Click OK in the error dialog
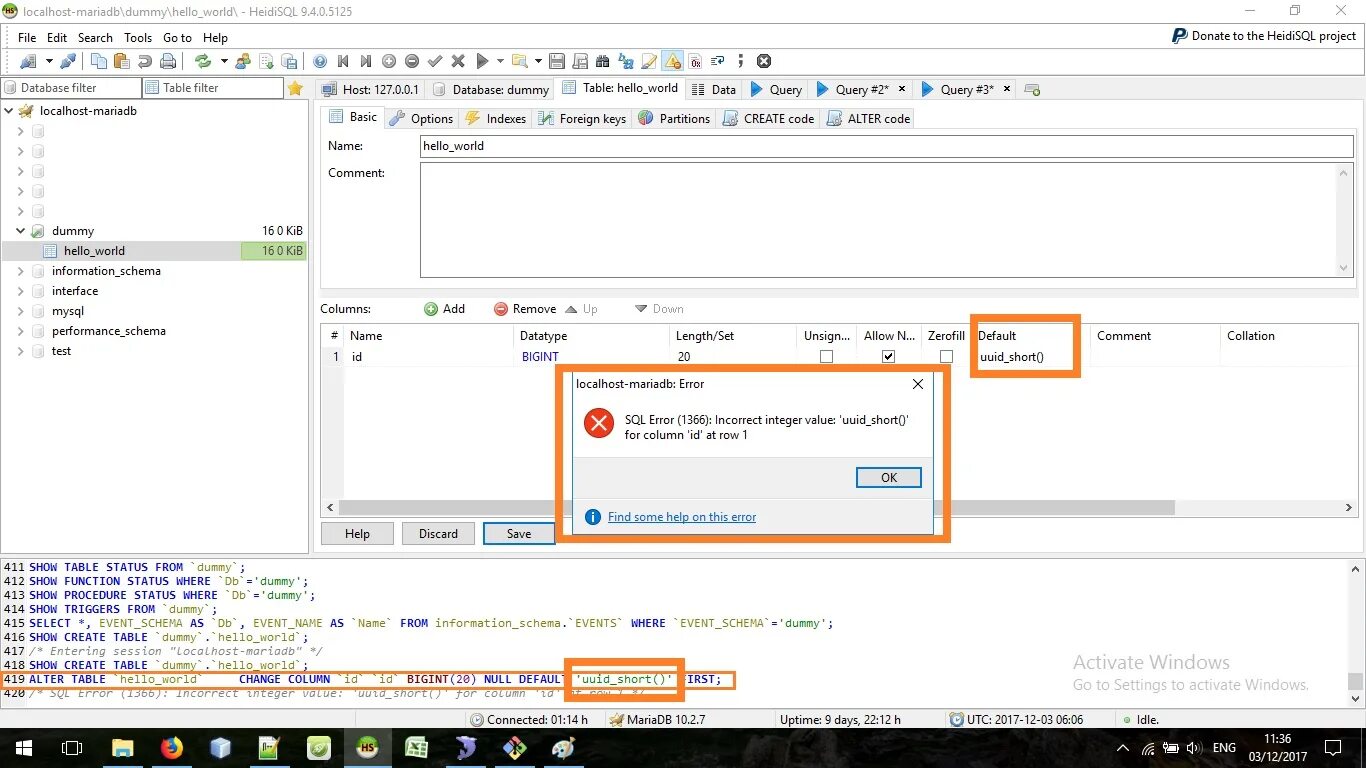The image size is (1366, 768). coord(888,478)
